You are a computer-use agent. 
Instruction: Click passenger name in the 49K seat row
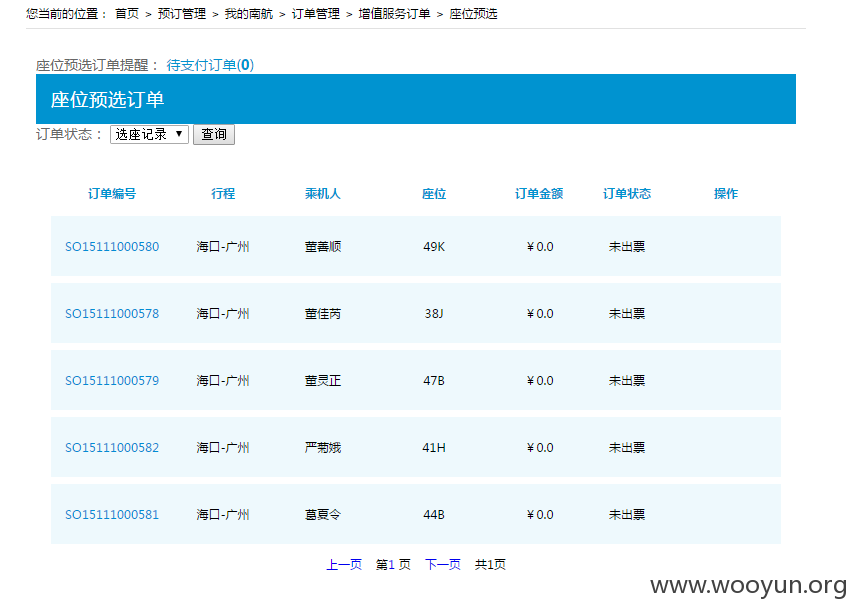[323, 247]
